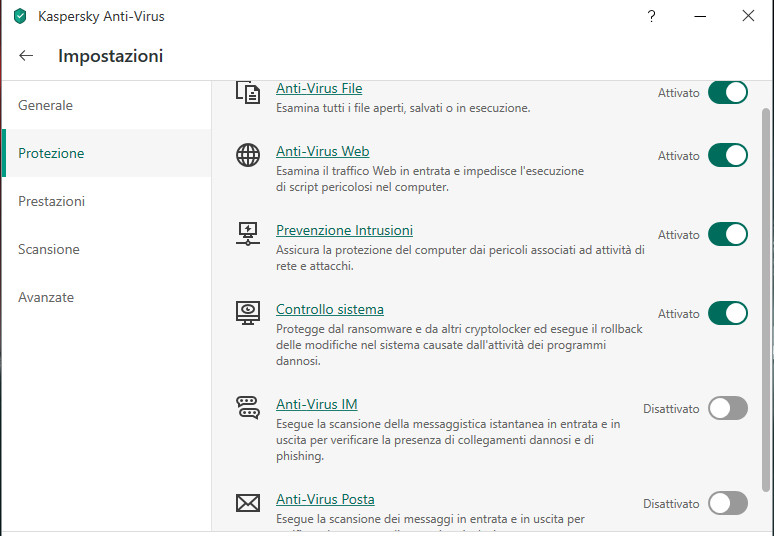Click the Prevenzione Intrusioni network icon
Viewport: 774px width, 536px height.
(x=247, y=234)
